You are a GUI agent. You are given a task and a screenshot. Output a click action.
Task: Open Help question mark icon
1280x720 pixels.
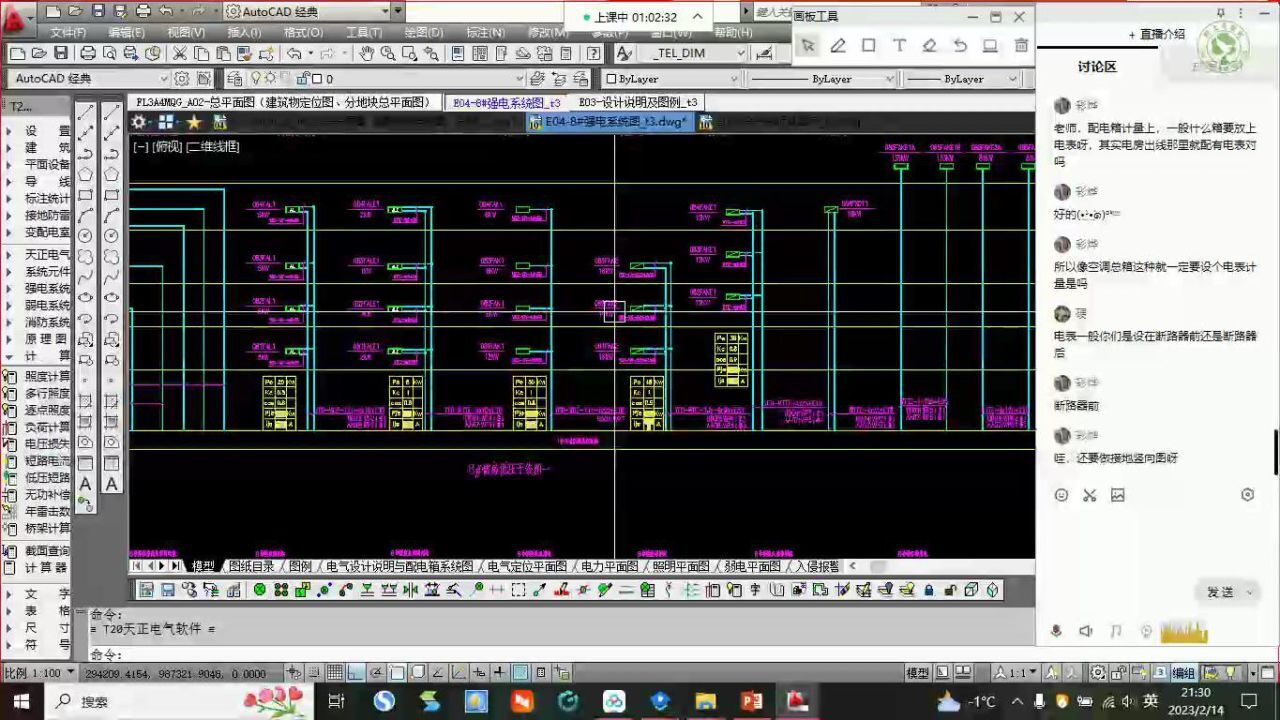pyautogui.click(x=594, y=53)
